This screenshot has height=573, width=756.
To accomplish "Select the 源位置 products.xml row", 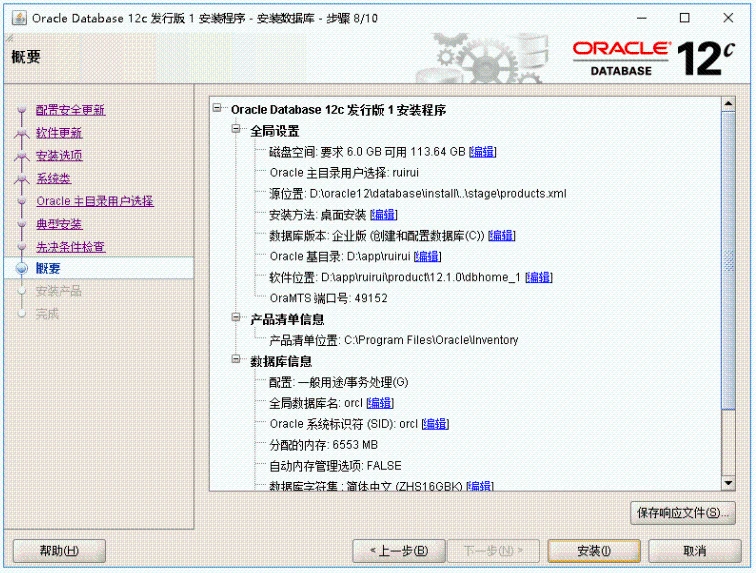I will point(418,193).
